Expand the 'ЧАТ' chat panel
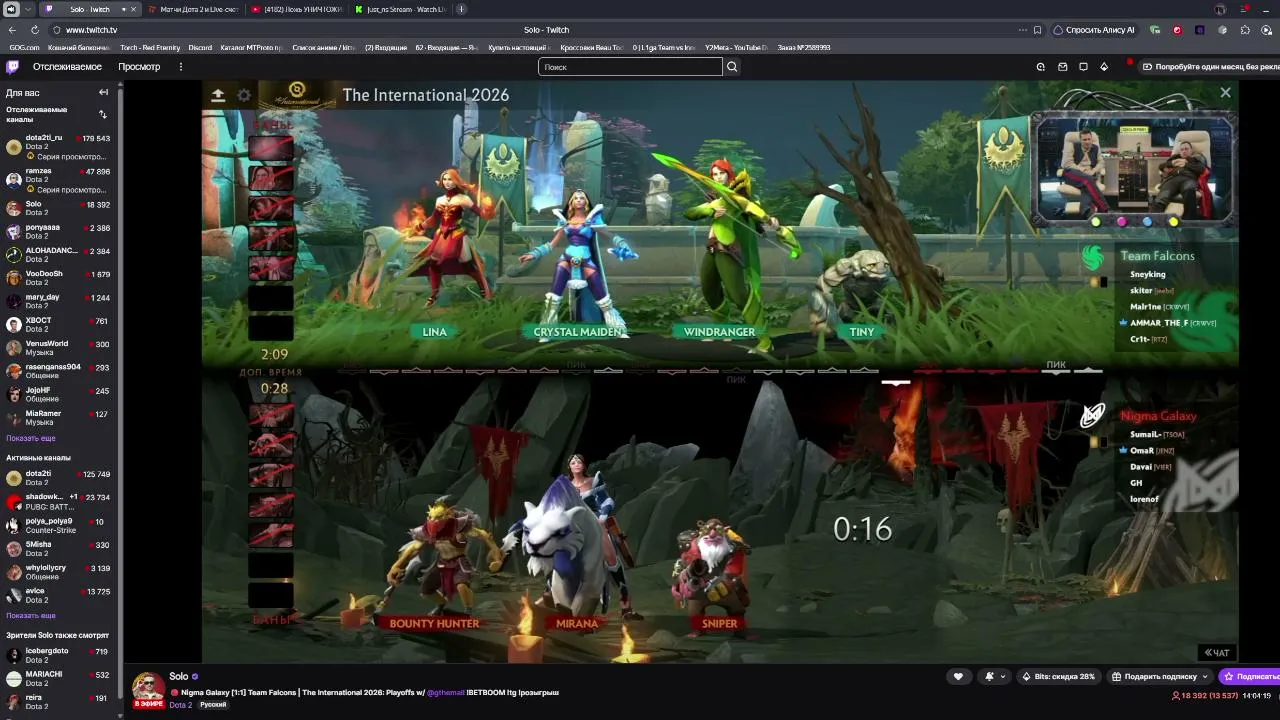The width and height of the screenshot is (1280, 720). 1217,653
